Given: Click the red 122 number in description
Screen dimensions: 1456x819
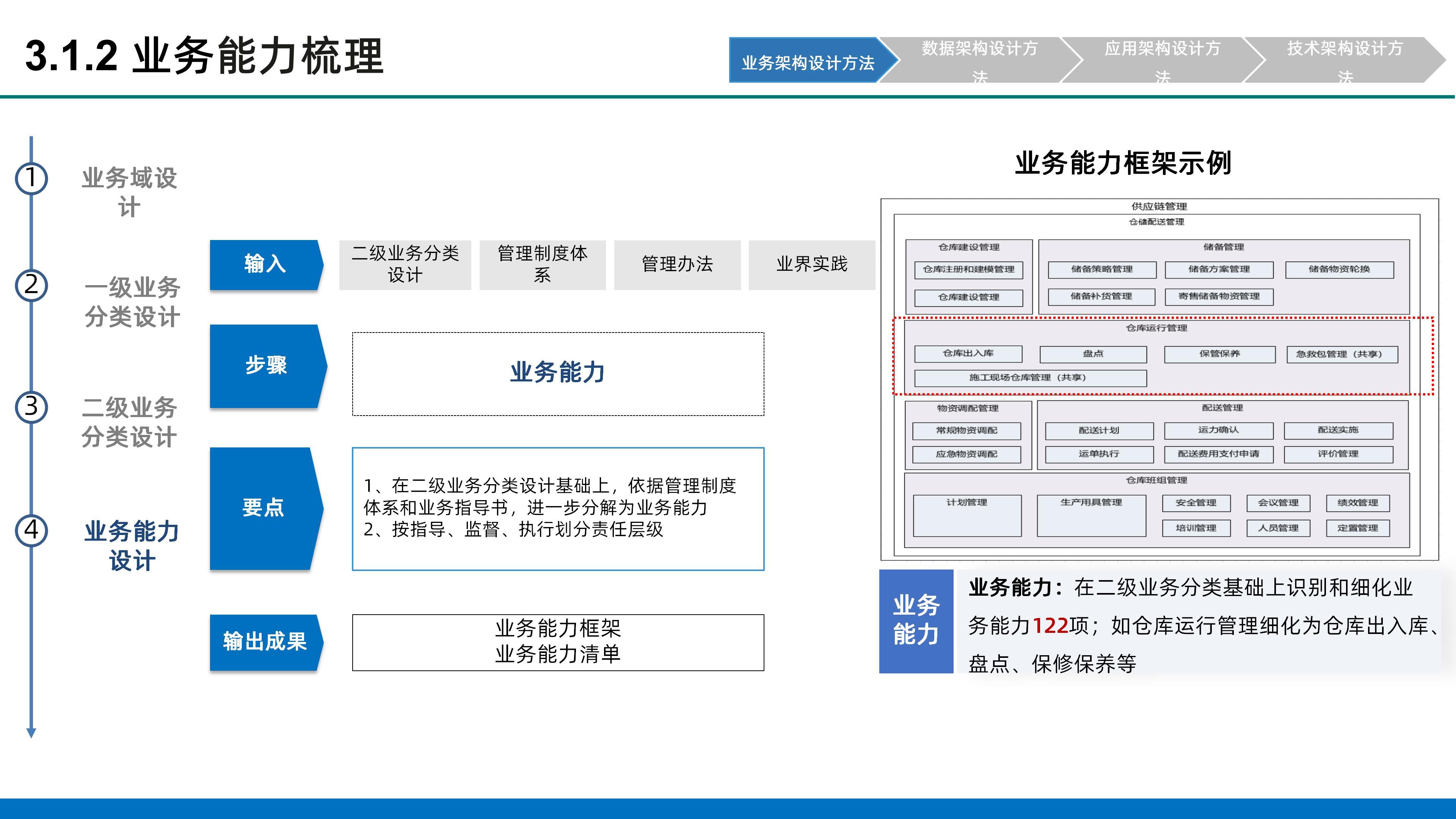Looking at the screenshot, I should tap(1051, 626).
